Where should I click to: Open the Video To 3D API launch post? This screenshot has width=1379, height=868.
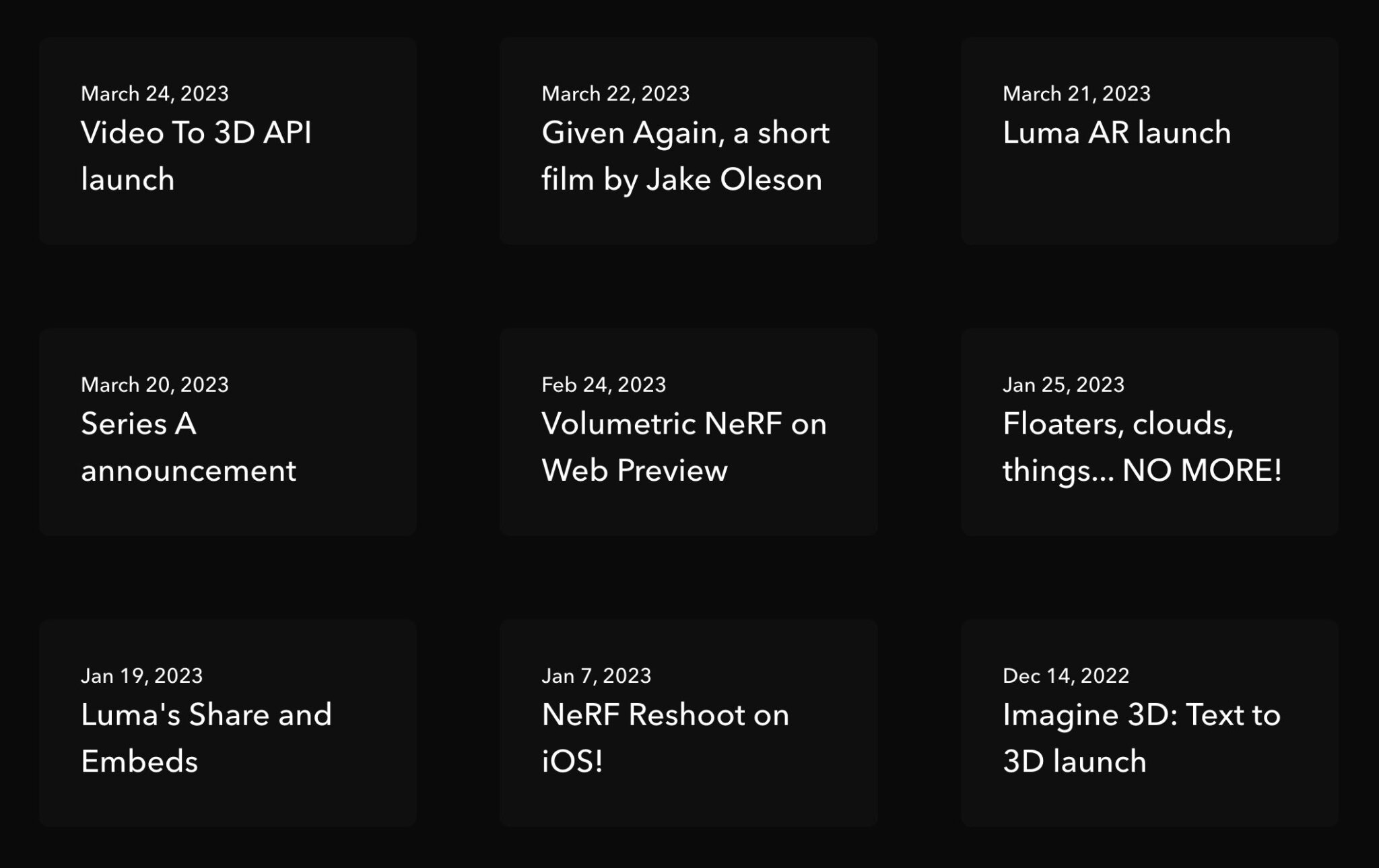[196, 156]
